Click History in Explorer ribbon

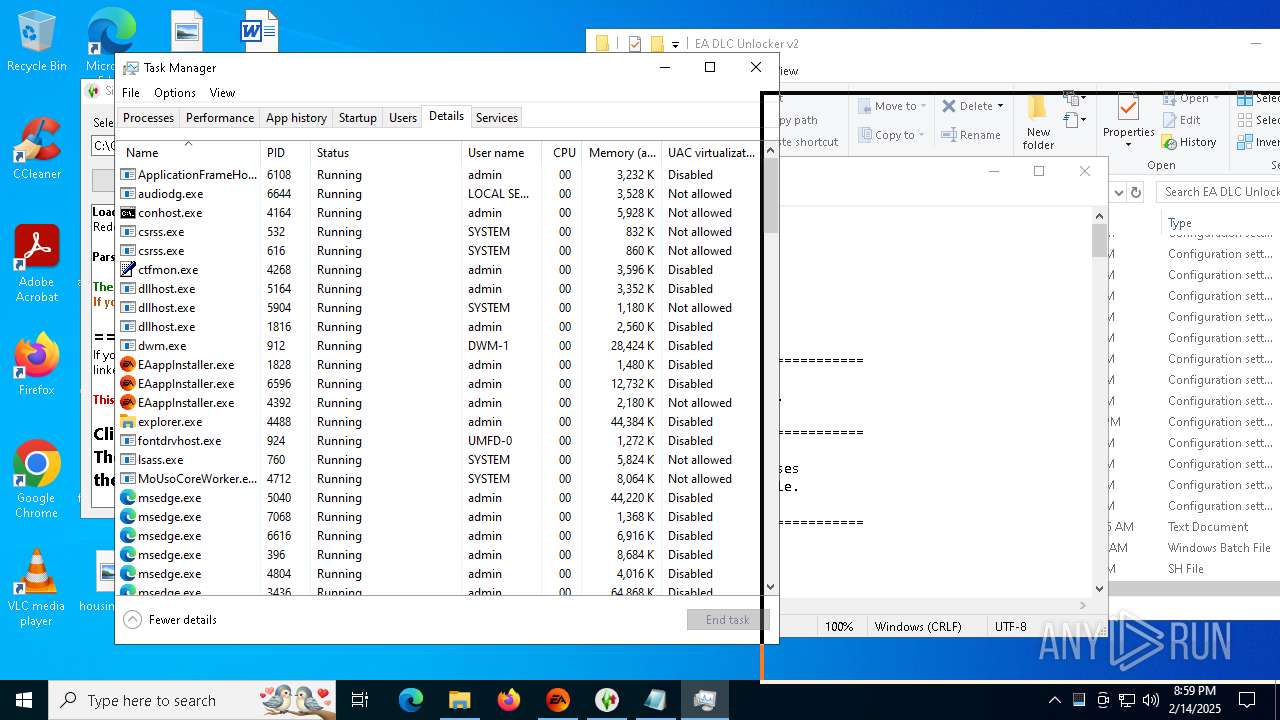tap(1189, 142)
